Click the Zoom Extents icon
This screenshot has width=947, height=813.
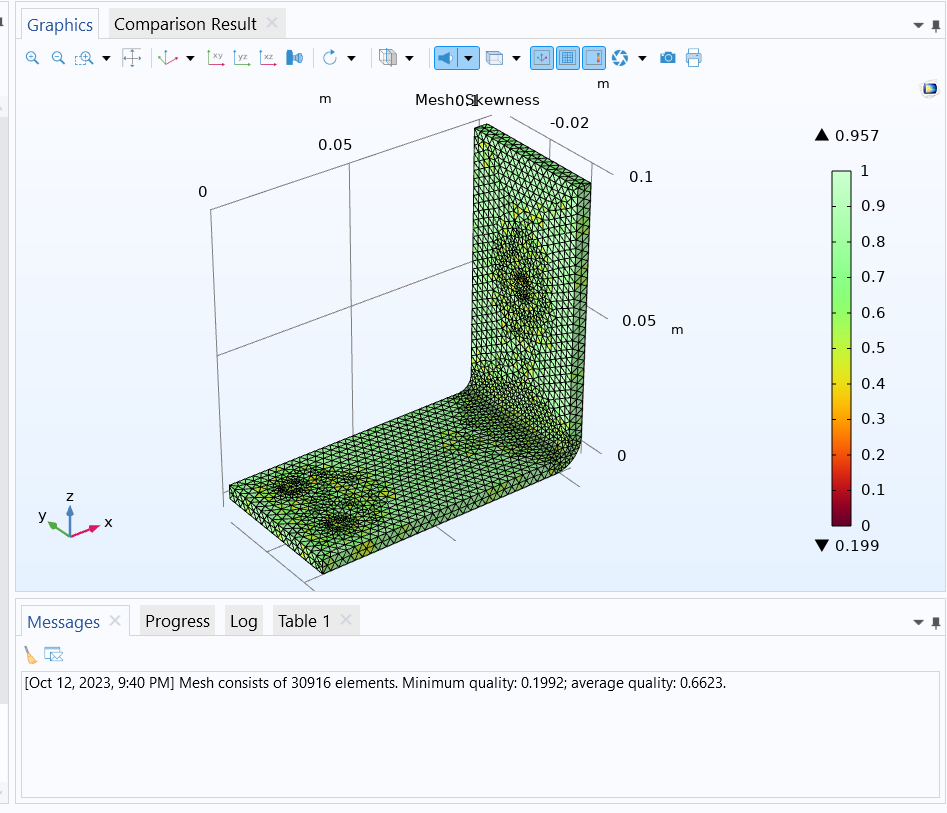(132, 58)
